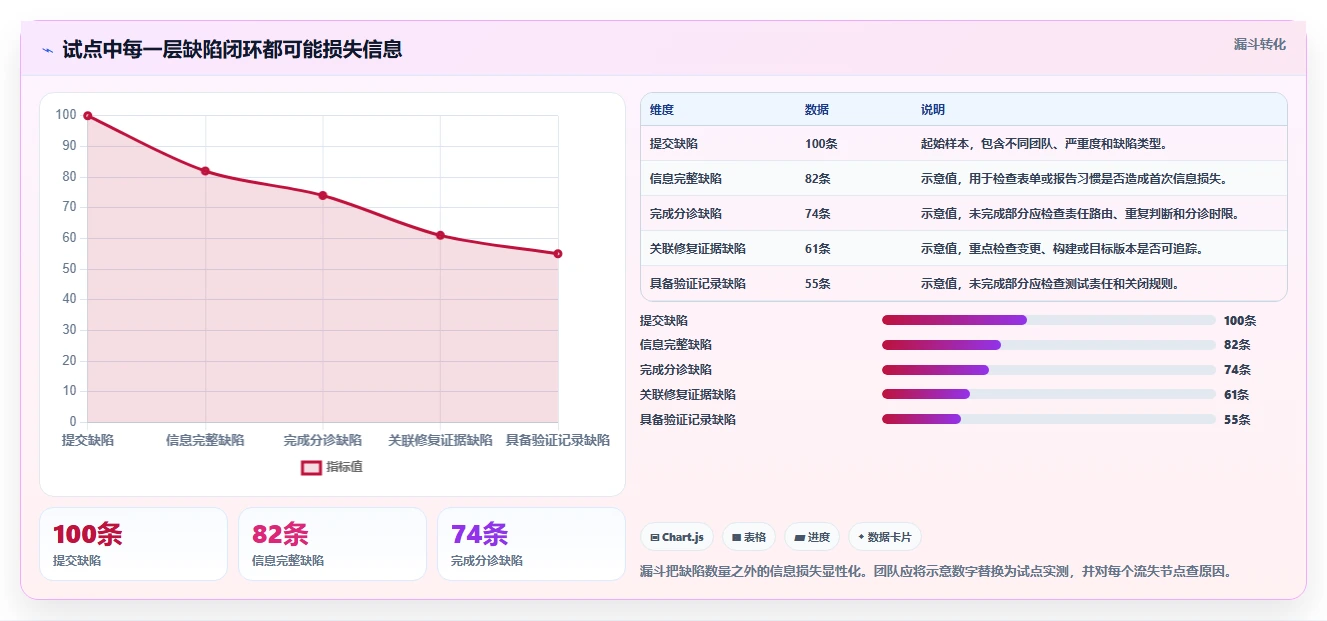Click the 完成分诊缺陷 table row cell

(x=686, y=214)
